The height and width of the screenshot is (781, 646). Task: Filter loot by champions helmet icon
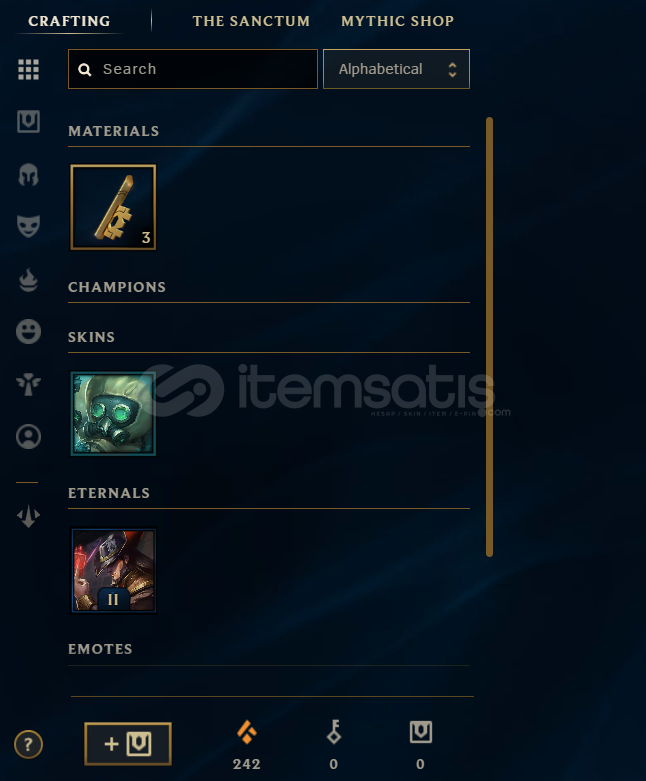click(28, 175)
